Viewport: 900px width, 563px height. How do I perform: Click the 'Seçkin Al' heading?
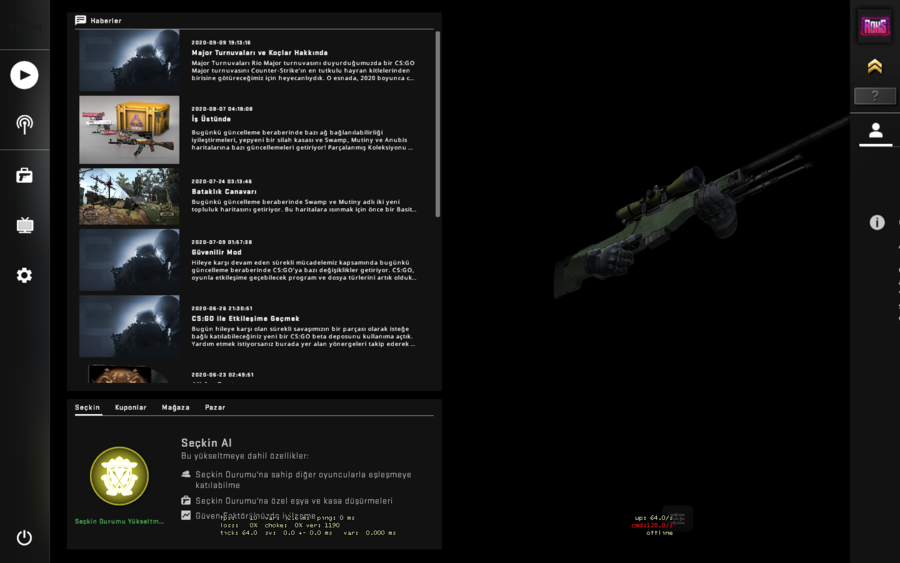click(x=207, y=443)
